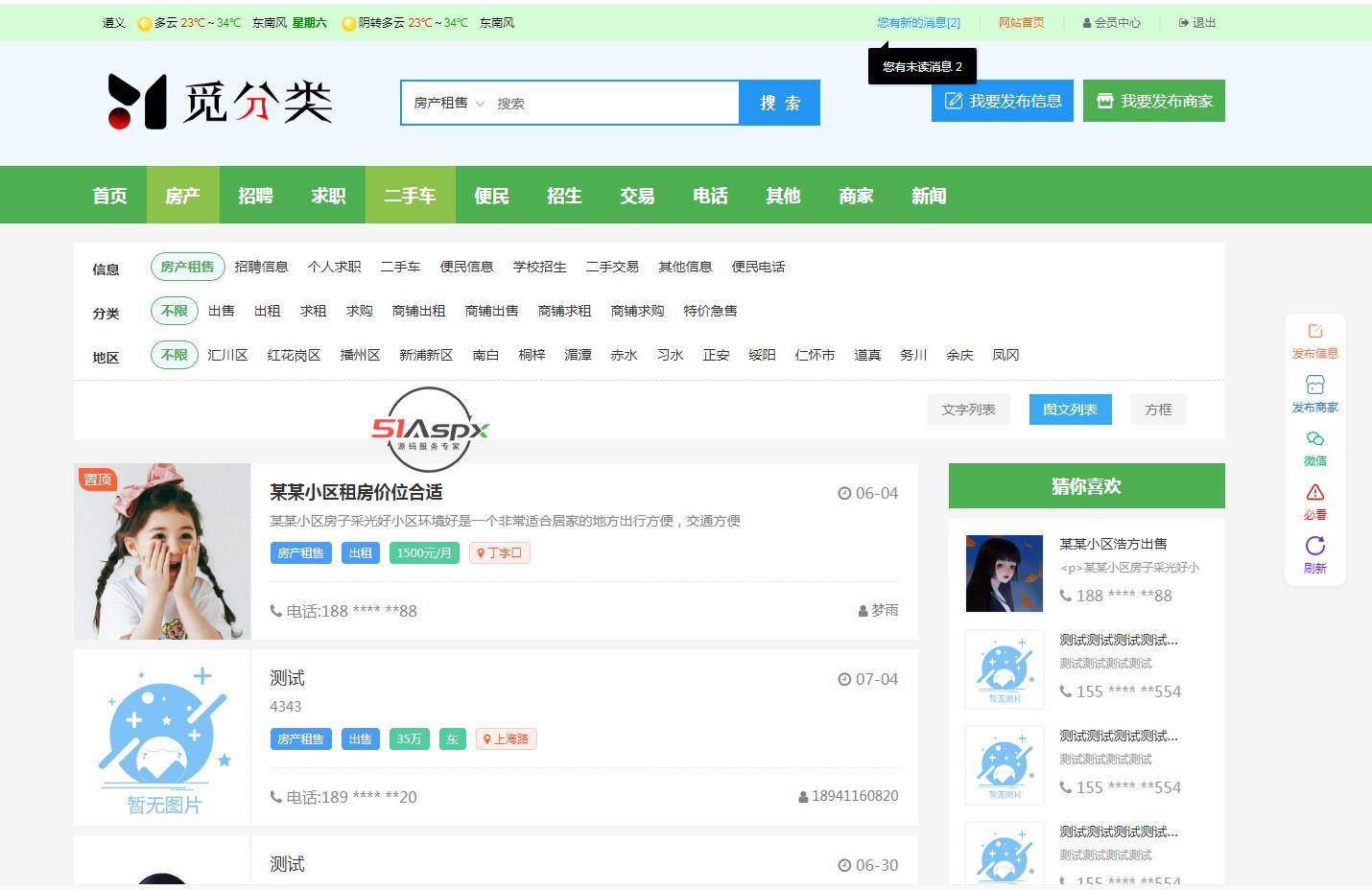The width and height of the screenshot is (1372, 890).
Task: Select 二手车 in the main navigation
Action: tap(411, 196)
